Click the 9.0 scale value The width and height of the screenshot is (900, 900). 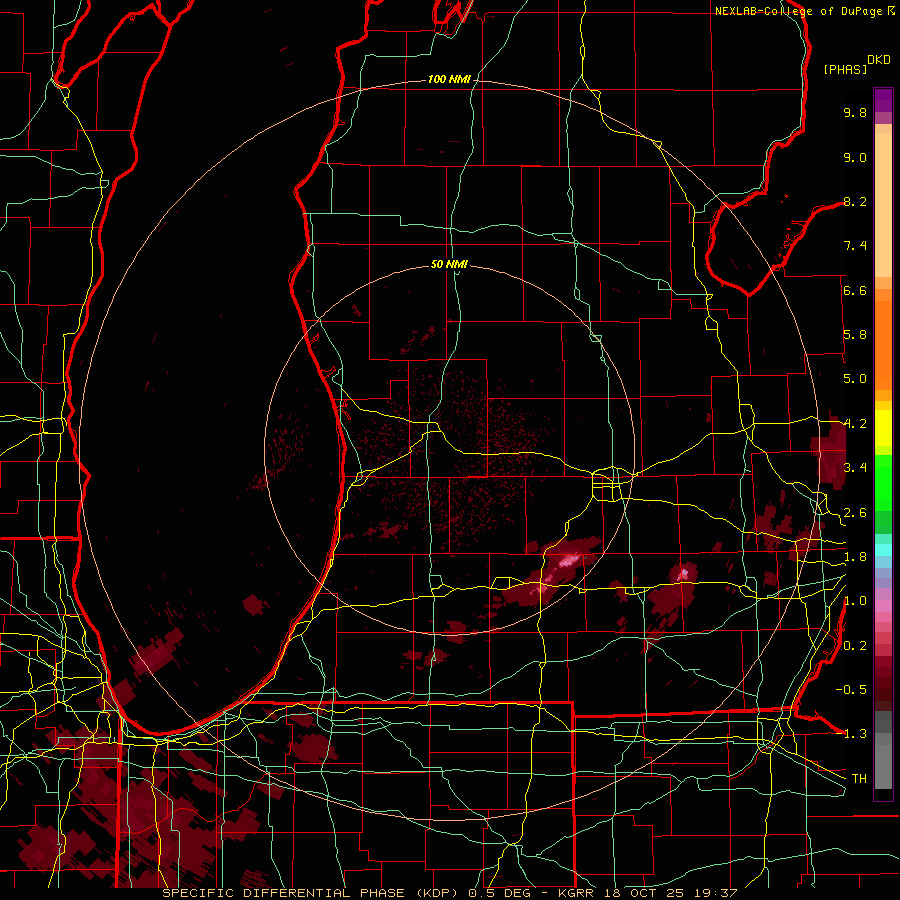point(855,157)
